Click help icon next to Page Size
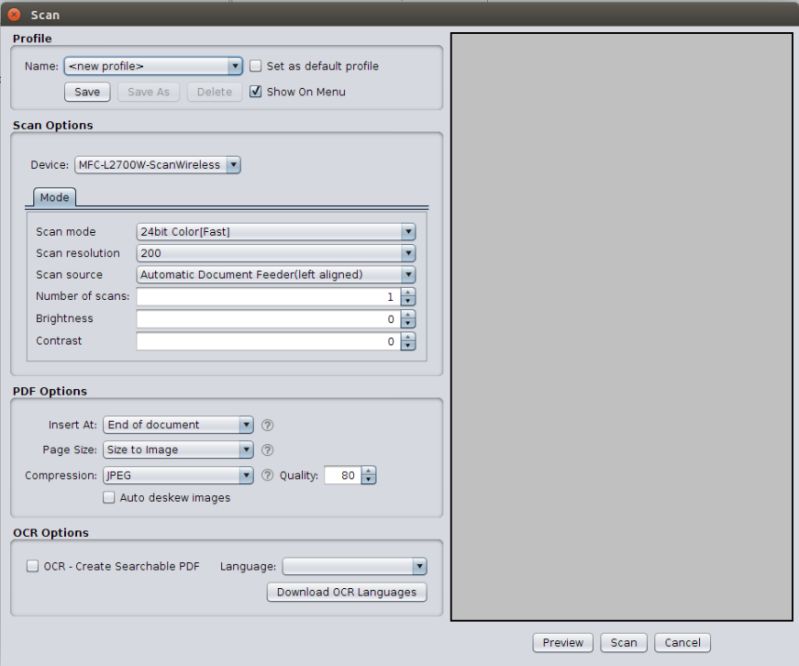 [x=267, y=450]
